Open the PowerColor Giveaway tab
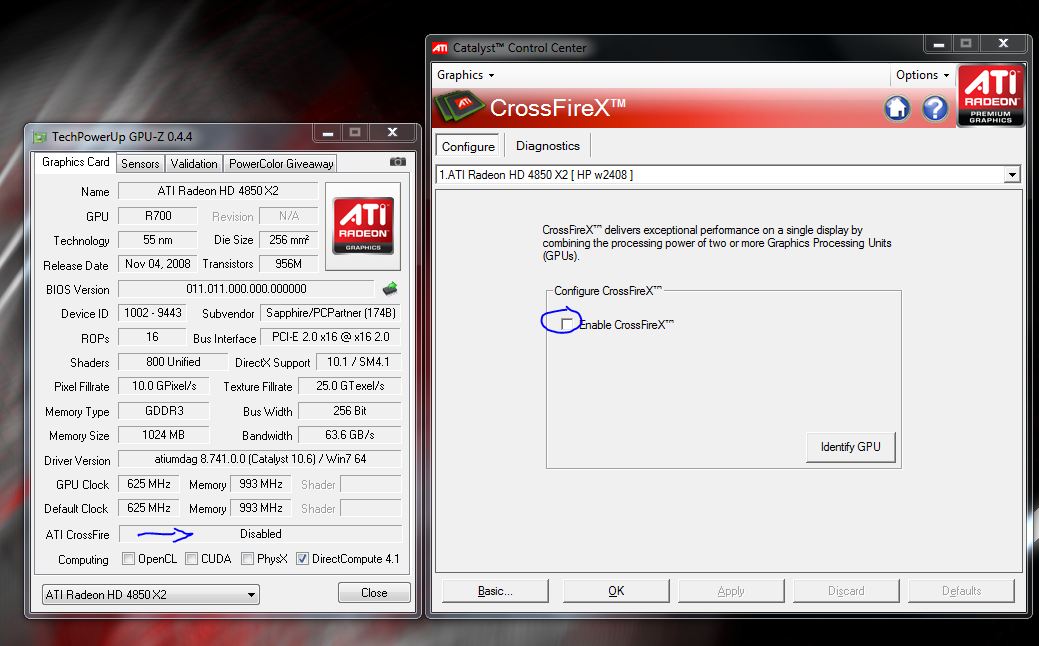Screen dimensions: 1039x646 pos(281,164)
